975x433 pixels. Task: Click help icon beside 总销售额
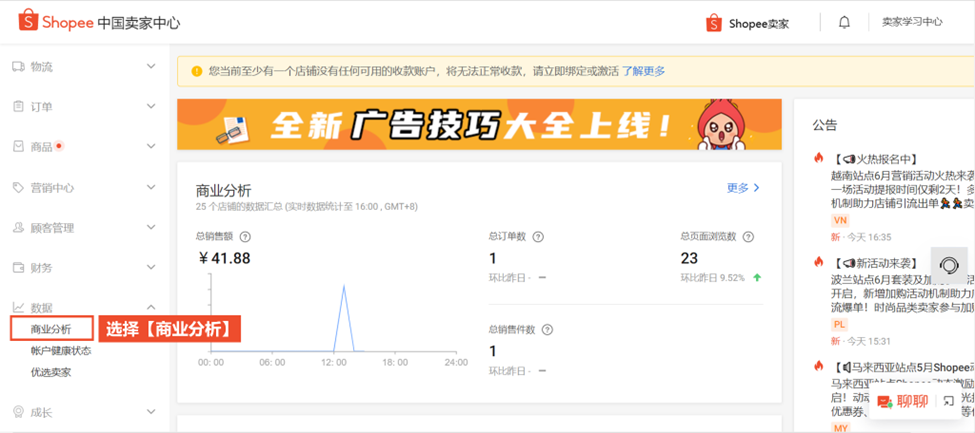tap(245, 236)
